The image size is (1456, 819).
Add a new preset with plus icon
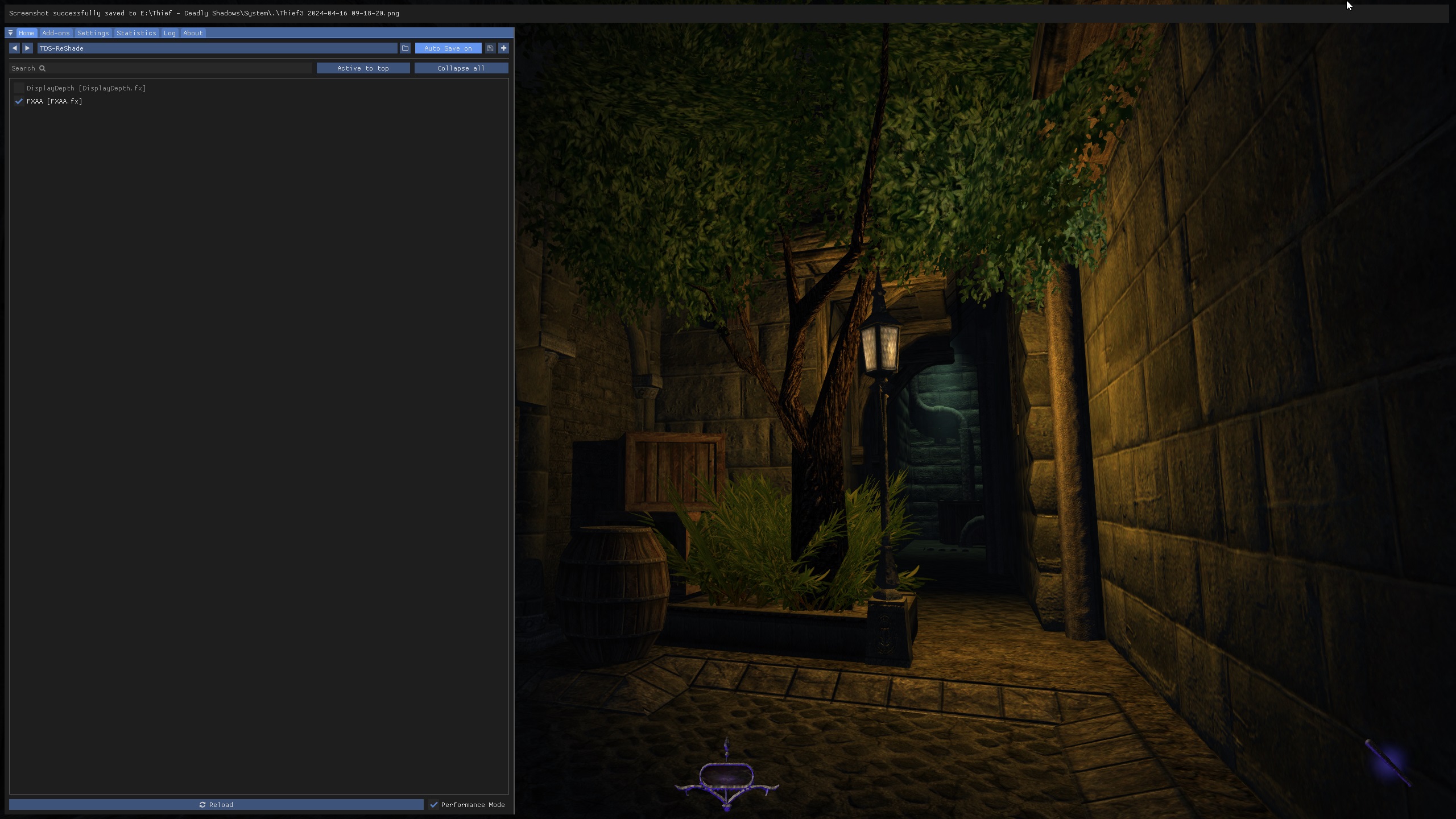pyautogui.click(x=503, y=48)
